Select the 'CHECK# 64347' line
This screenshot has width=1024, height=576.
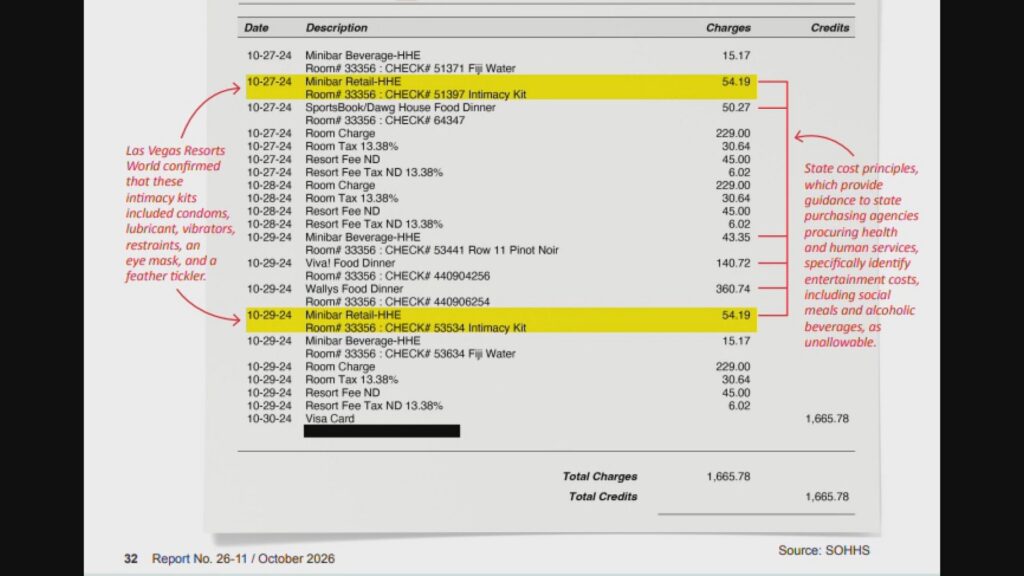385,121
